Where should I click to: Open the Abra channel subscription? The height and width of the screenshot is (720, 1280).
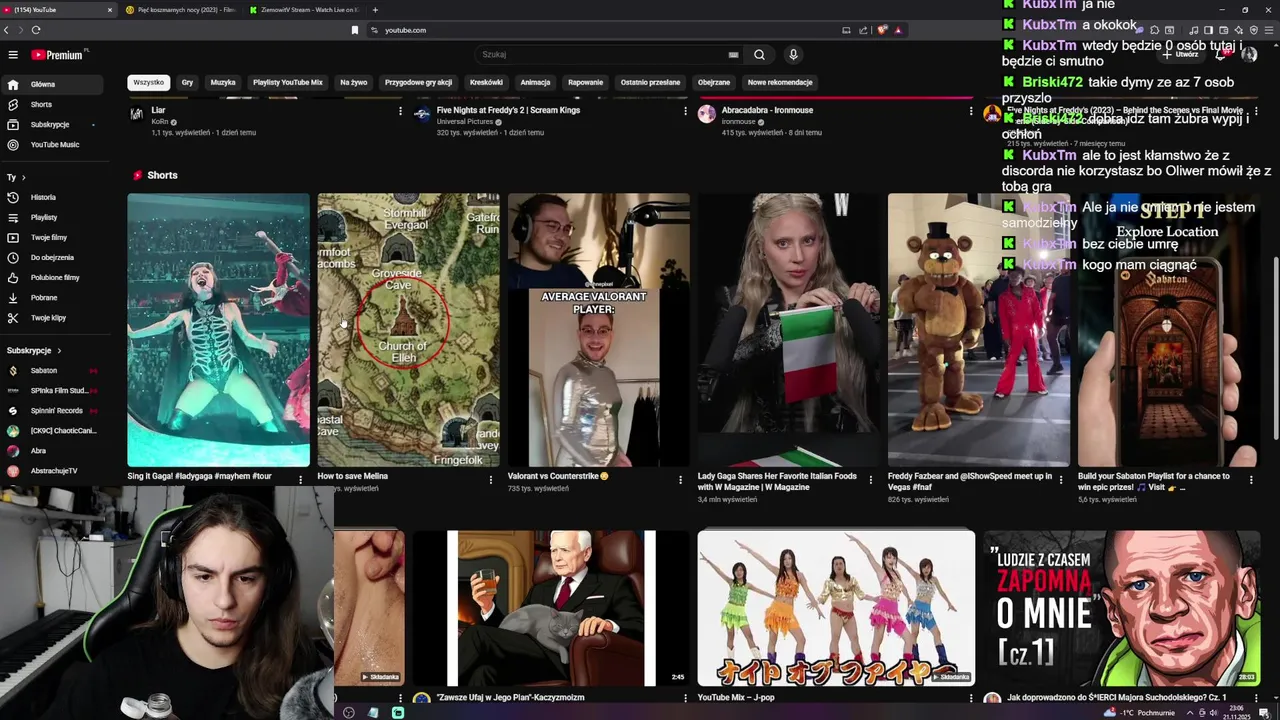pos(52,450)
